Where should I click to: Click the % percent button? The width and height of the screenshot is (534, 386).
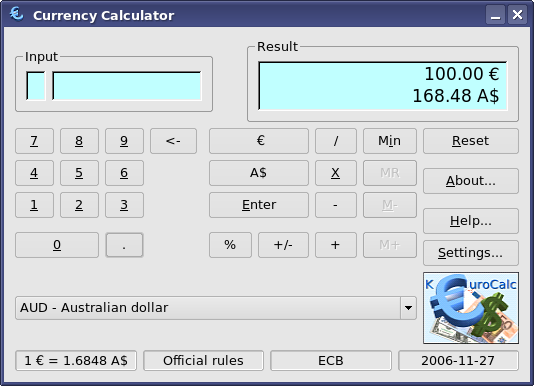coord(230,245)
